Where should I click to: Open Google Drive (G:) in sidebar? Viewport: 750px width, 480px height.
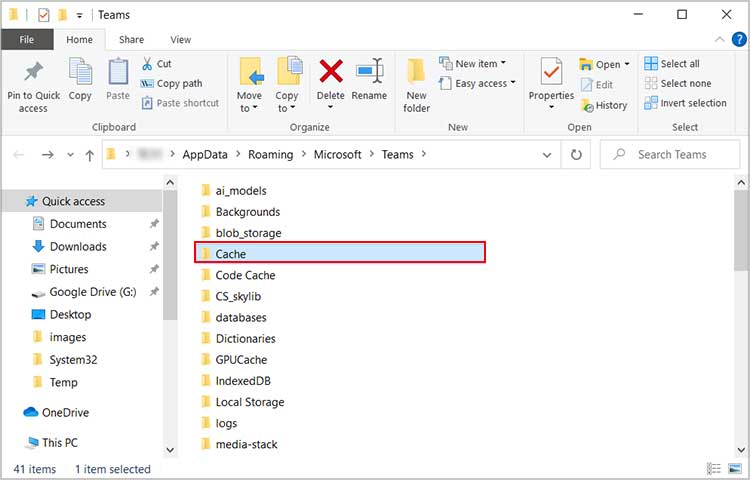[x=93, y=292]
